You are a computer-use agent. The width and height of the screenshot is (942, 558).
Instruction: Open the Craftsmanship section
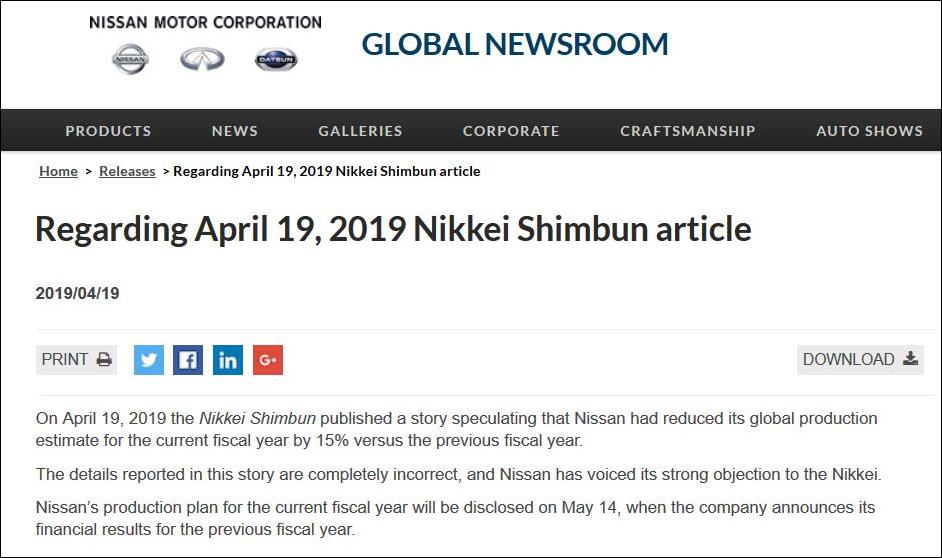[688, 131]
